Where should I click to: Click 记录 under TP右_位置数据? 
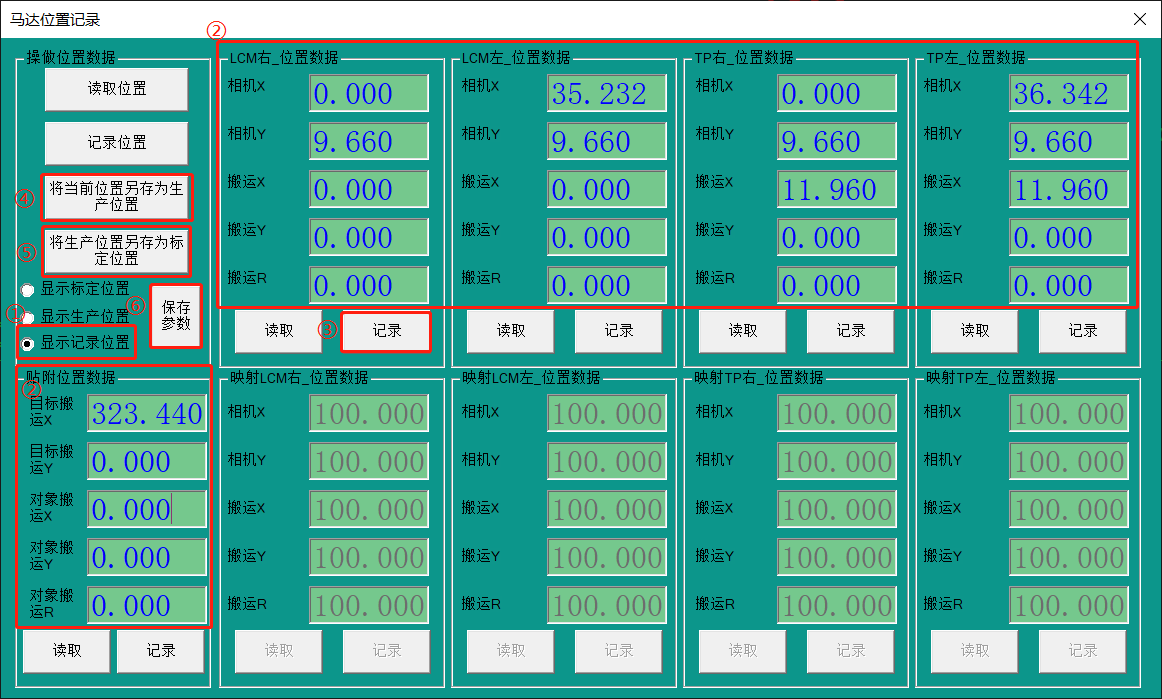[851, 331]
